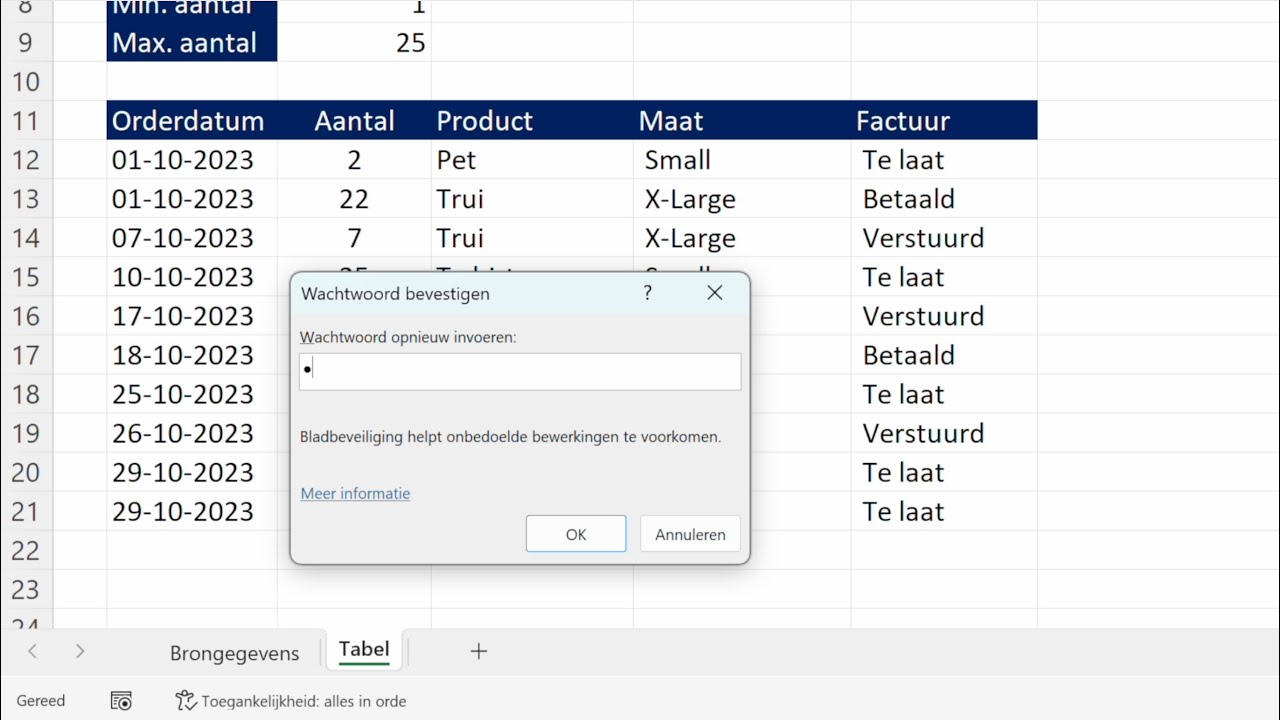The height and width of the screenshot is (720, 1280).
Task: Select the Orderdatum header cell
Action: pos(192,121)
